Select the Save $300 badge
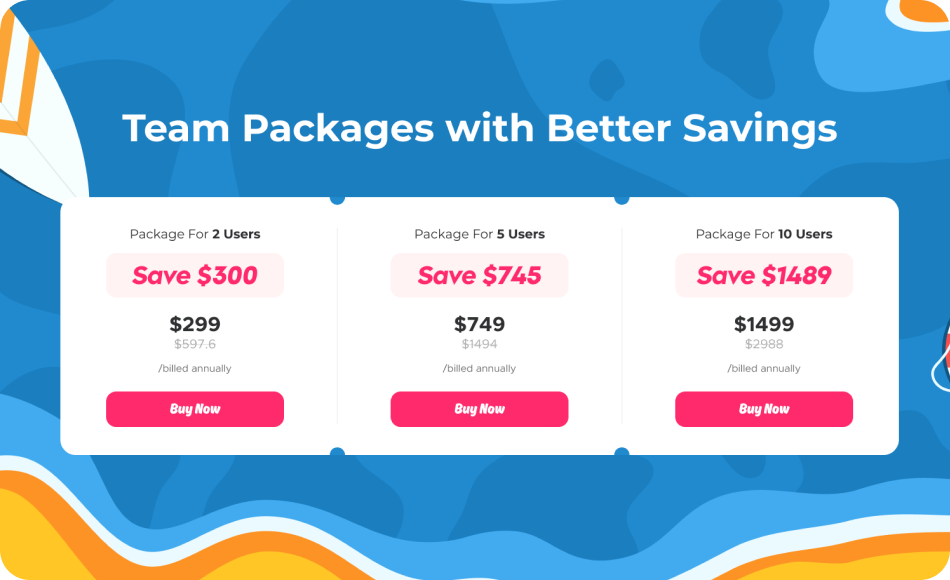 [x=194, y=275]
